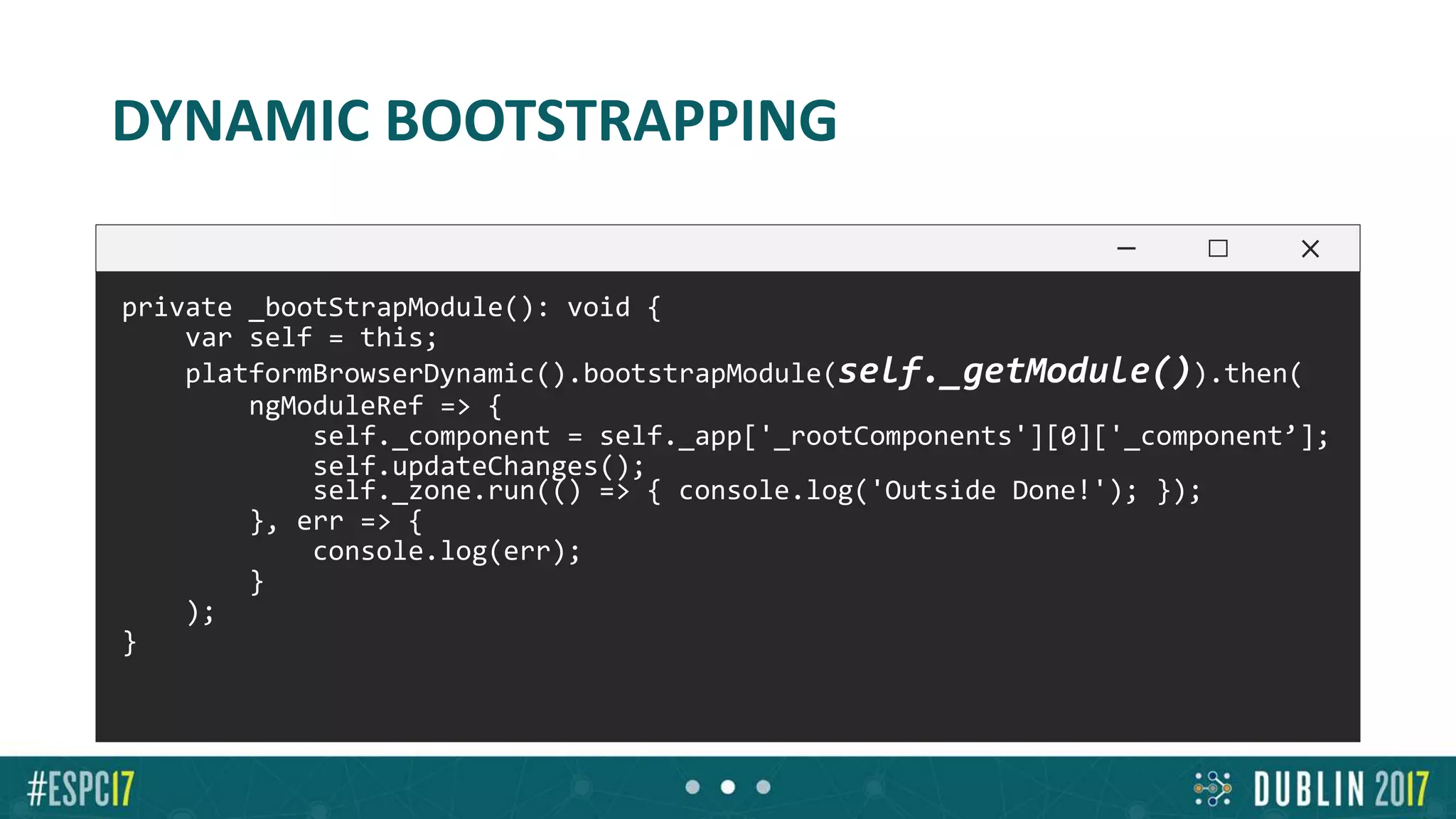1456x819 pixels.
Task: Click the 'self._zone.run' line
Action: click(757, 491)
